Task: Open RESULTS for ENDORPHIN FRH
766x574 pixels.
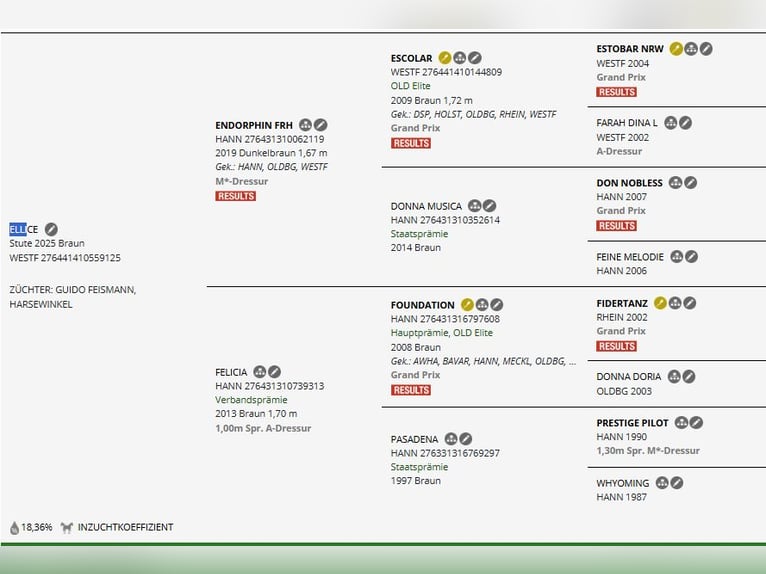Action: [235, 196]
